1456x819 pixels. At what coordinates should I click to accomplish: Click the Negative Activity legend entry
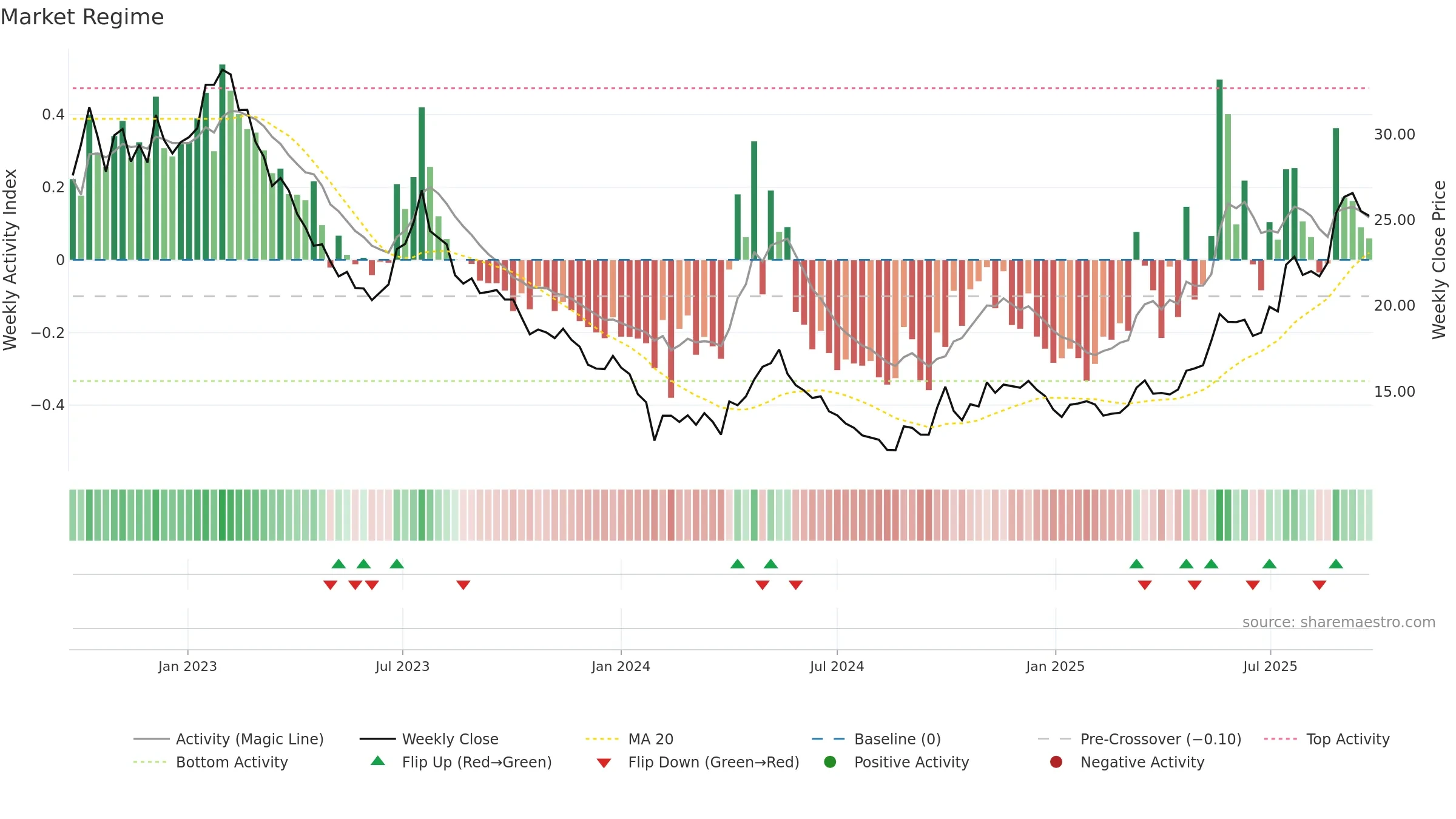pyautogui.click(x=1127, y=762)
